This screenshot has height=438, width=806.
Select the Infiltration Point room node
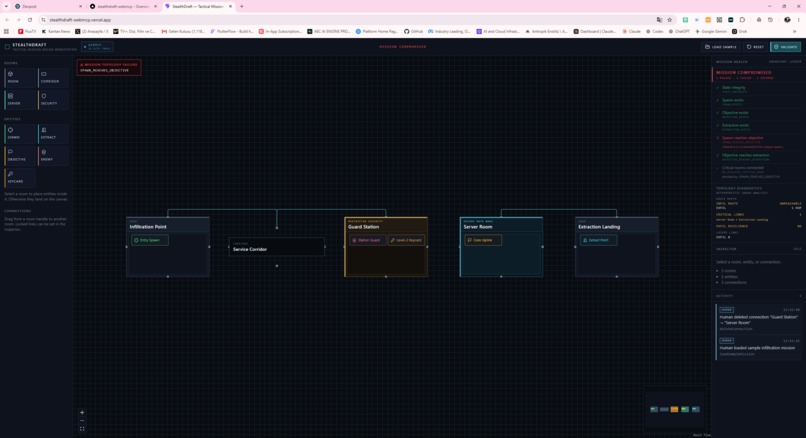(168, 247)
